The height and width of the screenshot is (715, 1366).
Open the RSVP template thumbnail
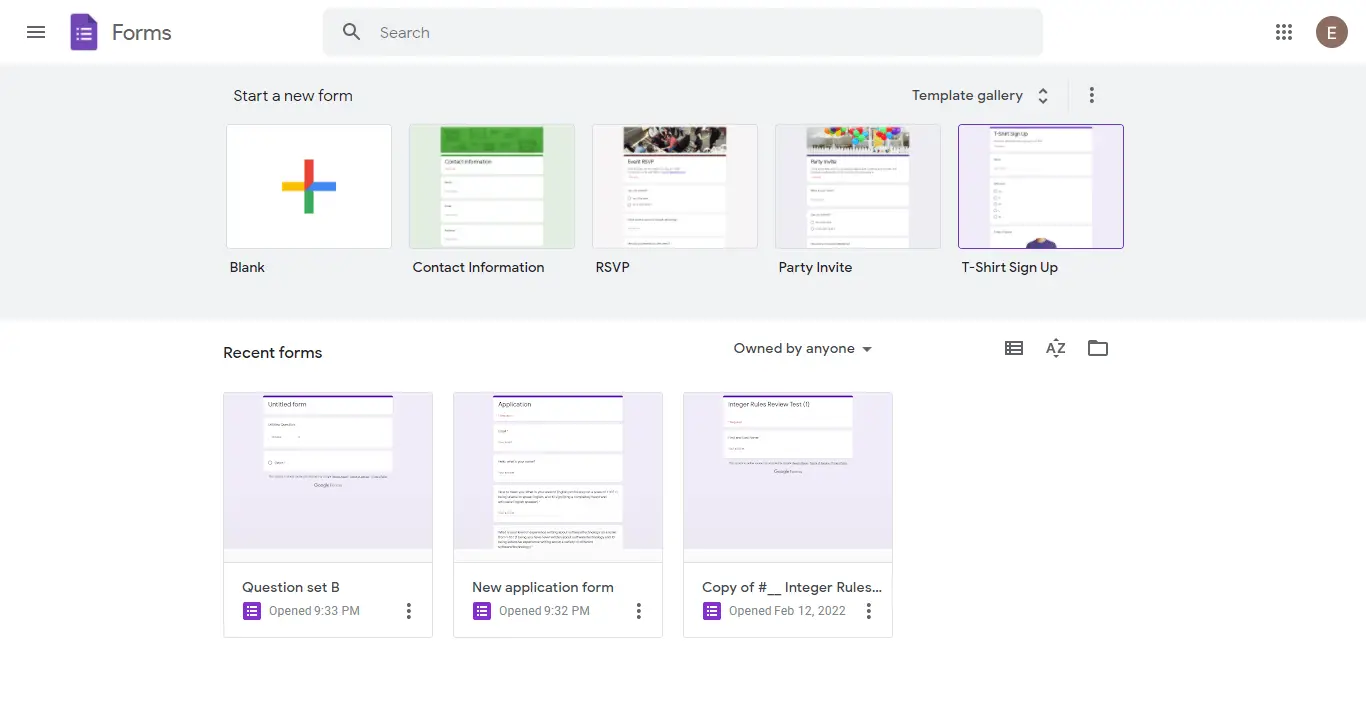tap(675, 186)
